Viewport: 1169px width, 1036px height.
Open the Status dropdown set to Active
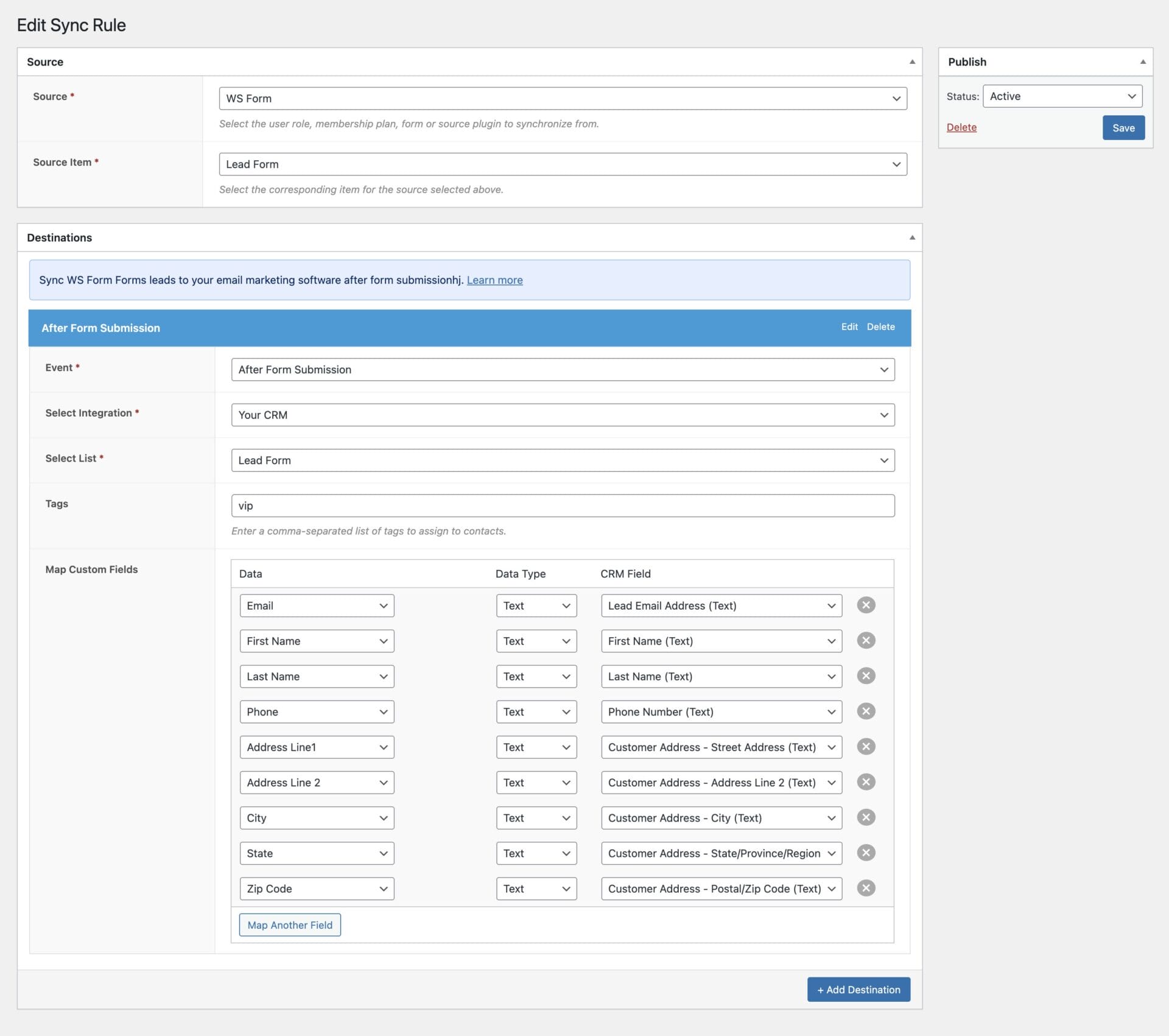pyautogui.click(x=1062, y=96)
